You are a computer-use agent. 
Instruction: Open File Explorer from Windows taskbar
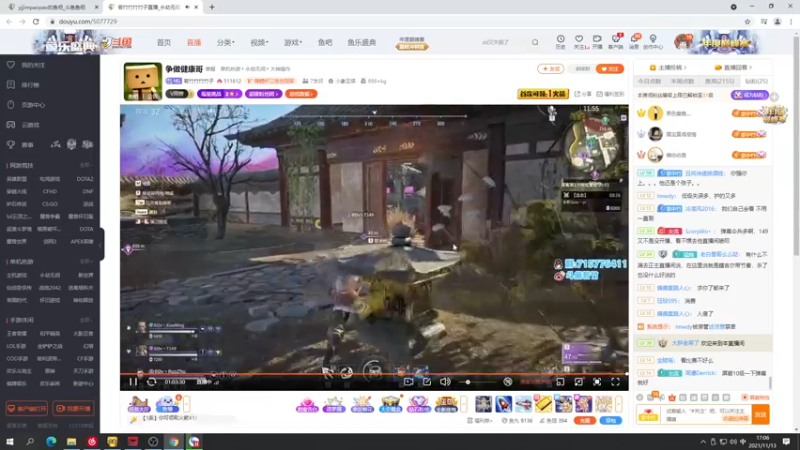pos(71,442)
